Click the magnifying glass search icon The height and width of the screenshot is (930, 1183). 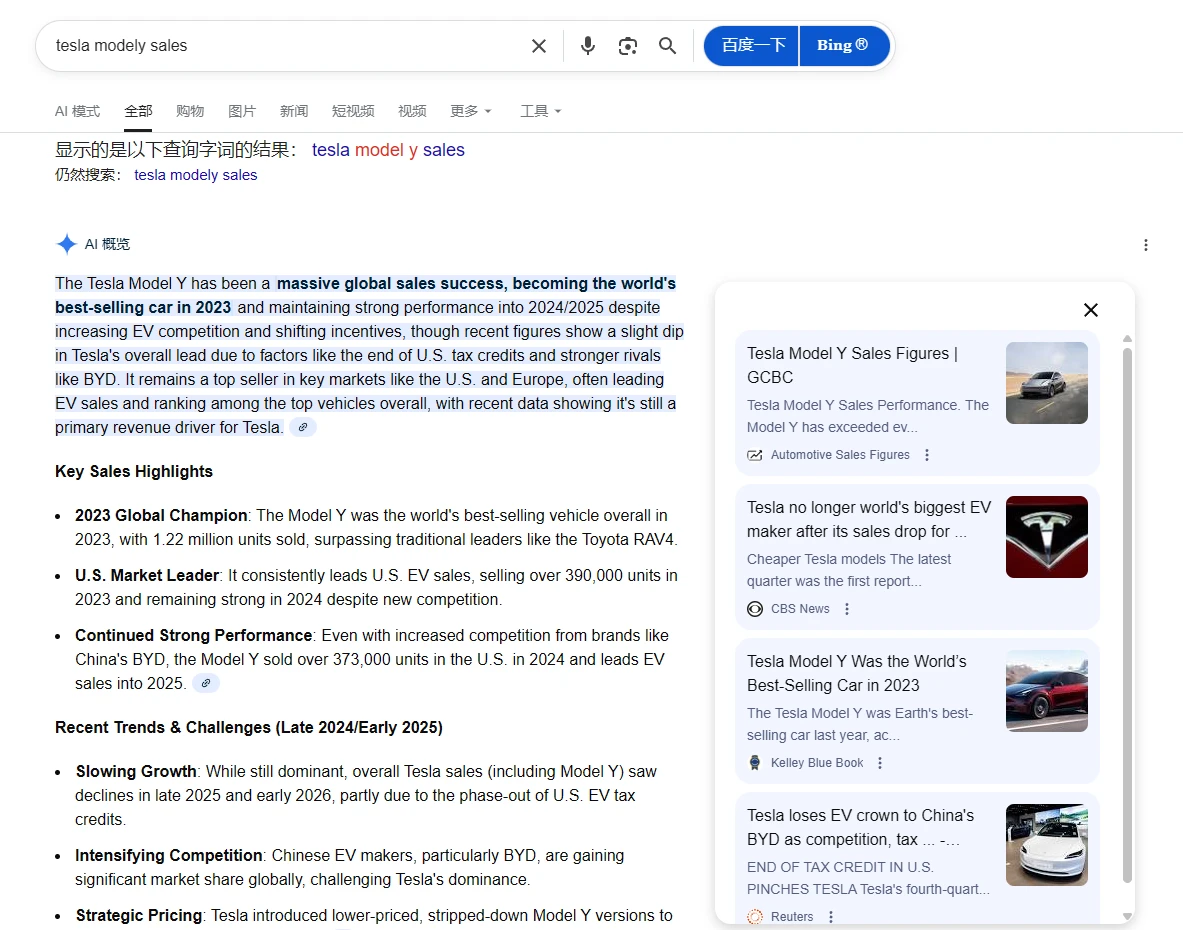667,46
